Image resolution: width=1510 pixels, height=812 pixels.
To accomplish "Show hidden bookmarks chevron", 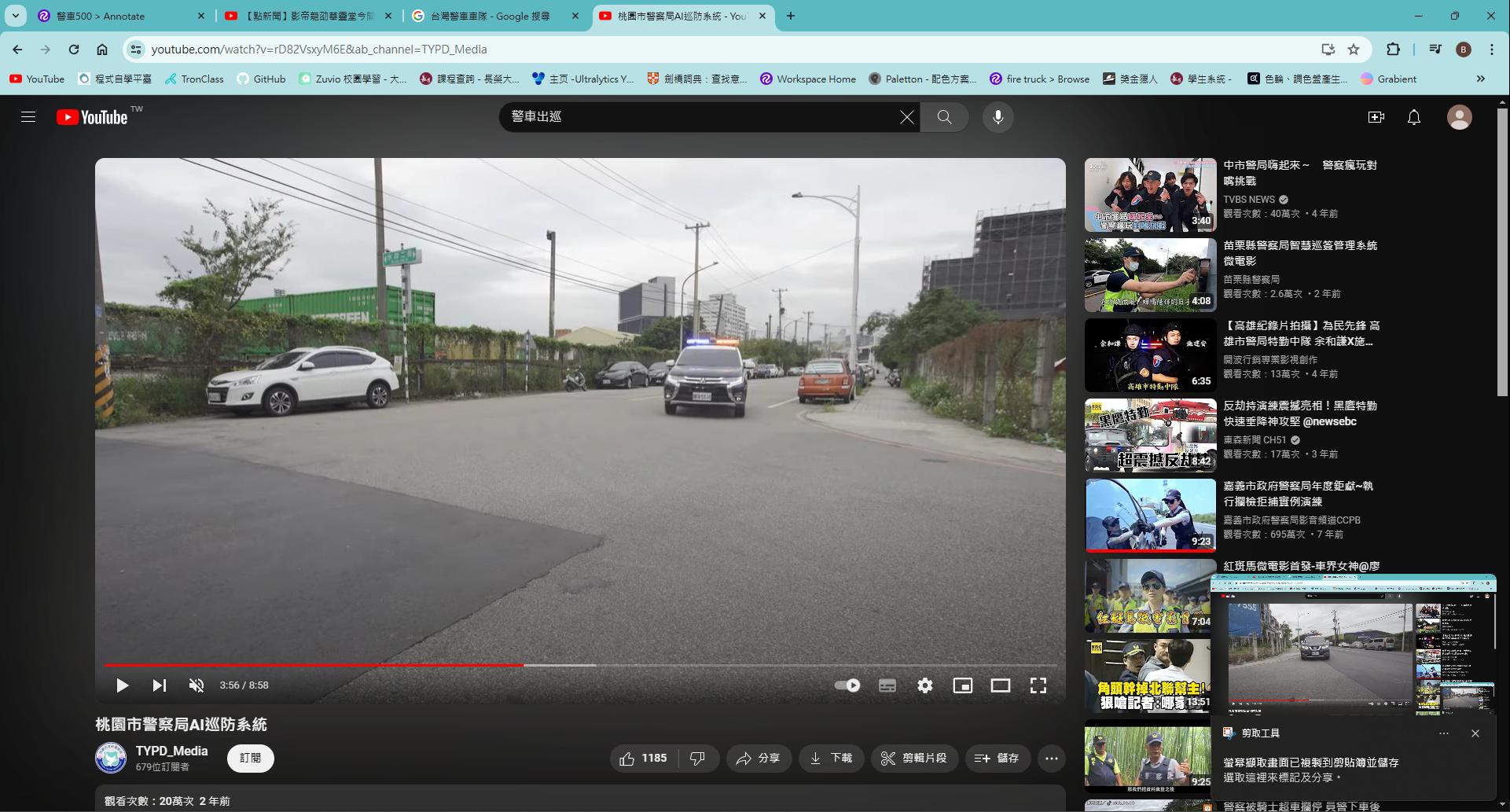I will click(1481, 79).
